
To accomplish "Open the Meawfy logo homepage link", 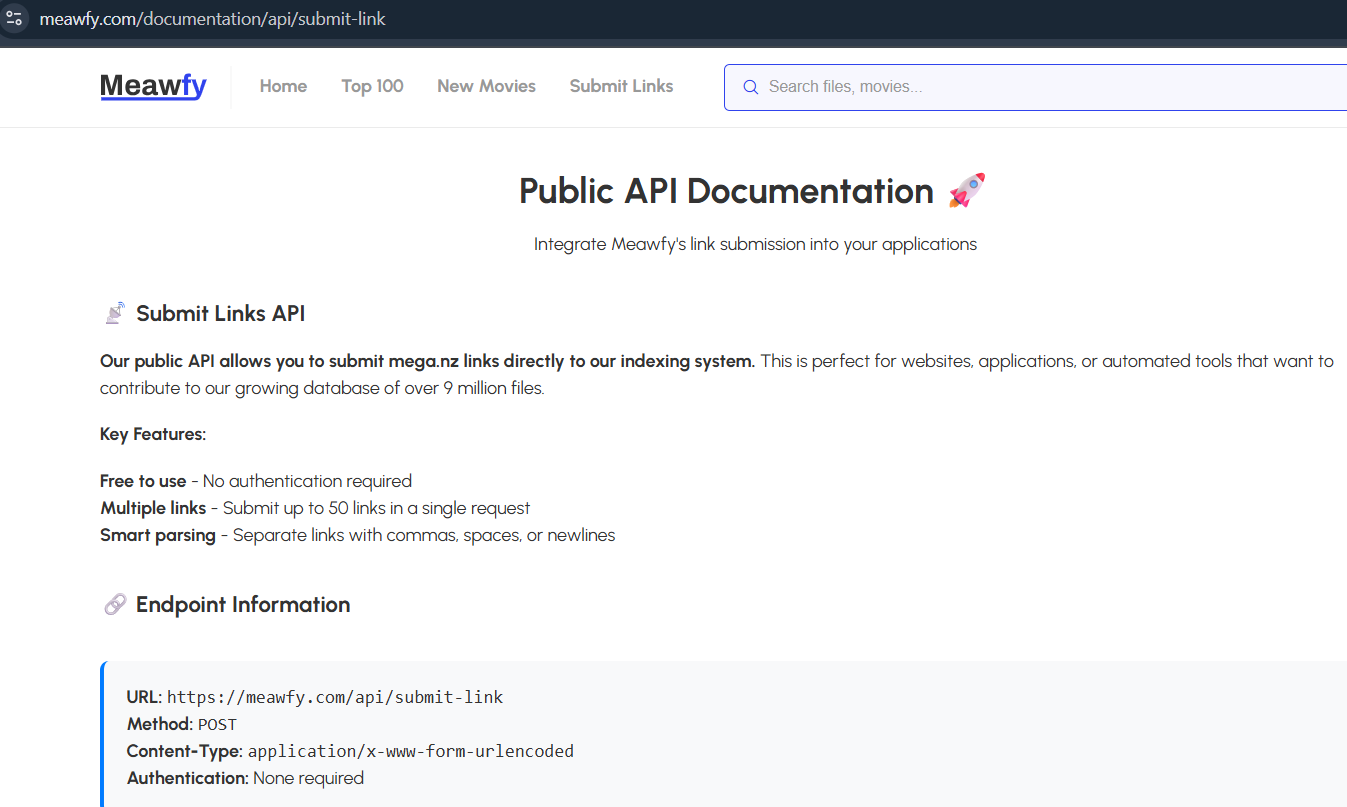I will click(153, 86).
